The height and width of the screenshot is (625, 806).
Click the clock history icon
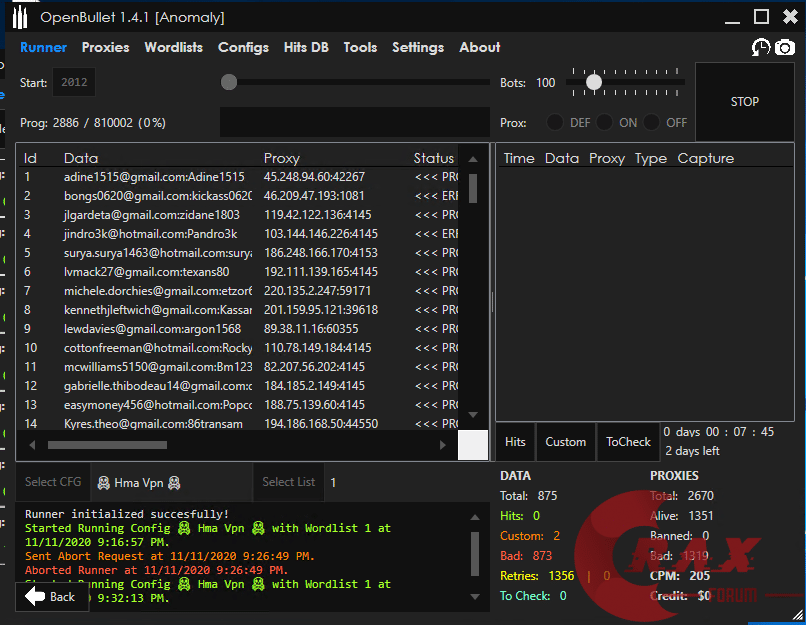click(x=761, y=48)
